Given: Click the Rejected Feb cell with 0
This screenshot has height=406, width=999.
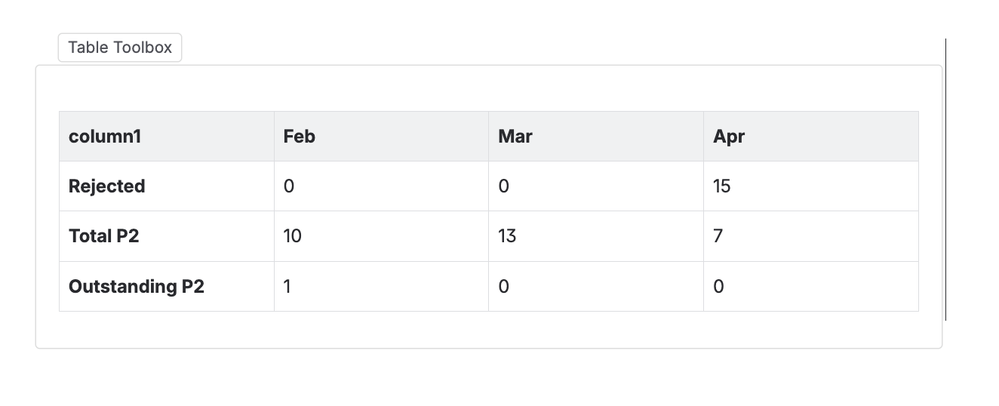Looking at the screenshot, I should (382, 186).
